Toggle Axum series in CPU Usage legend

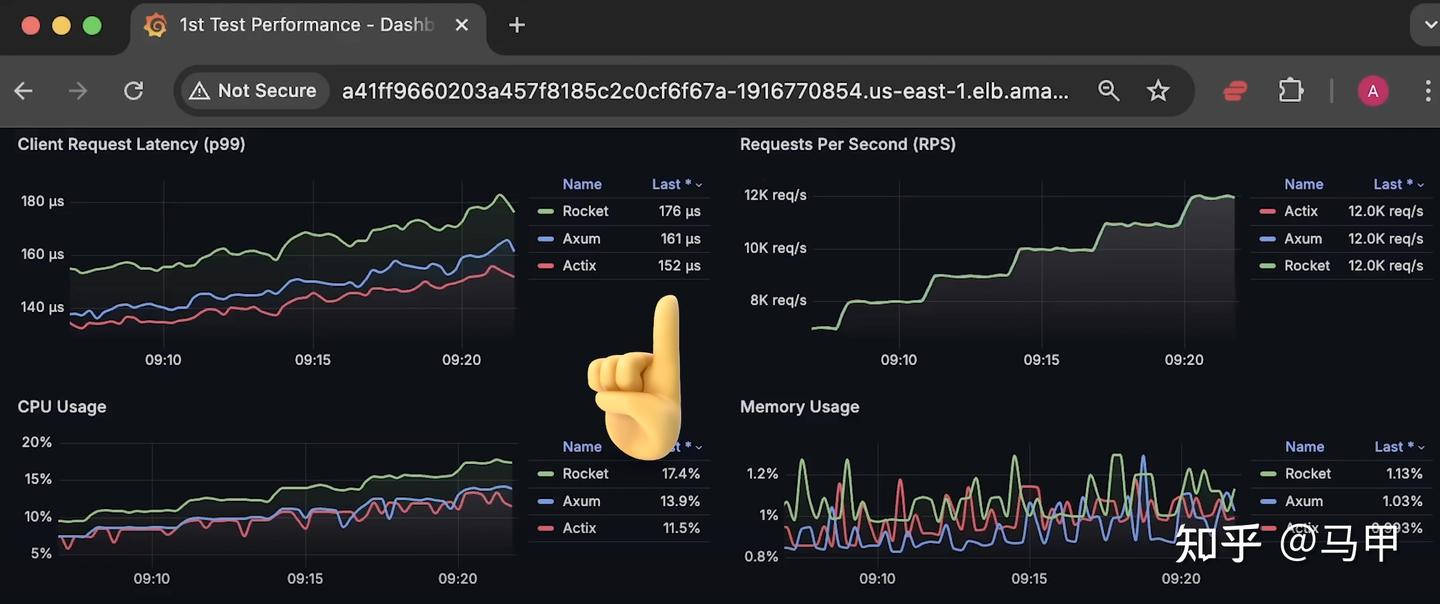pos(581,501)
